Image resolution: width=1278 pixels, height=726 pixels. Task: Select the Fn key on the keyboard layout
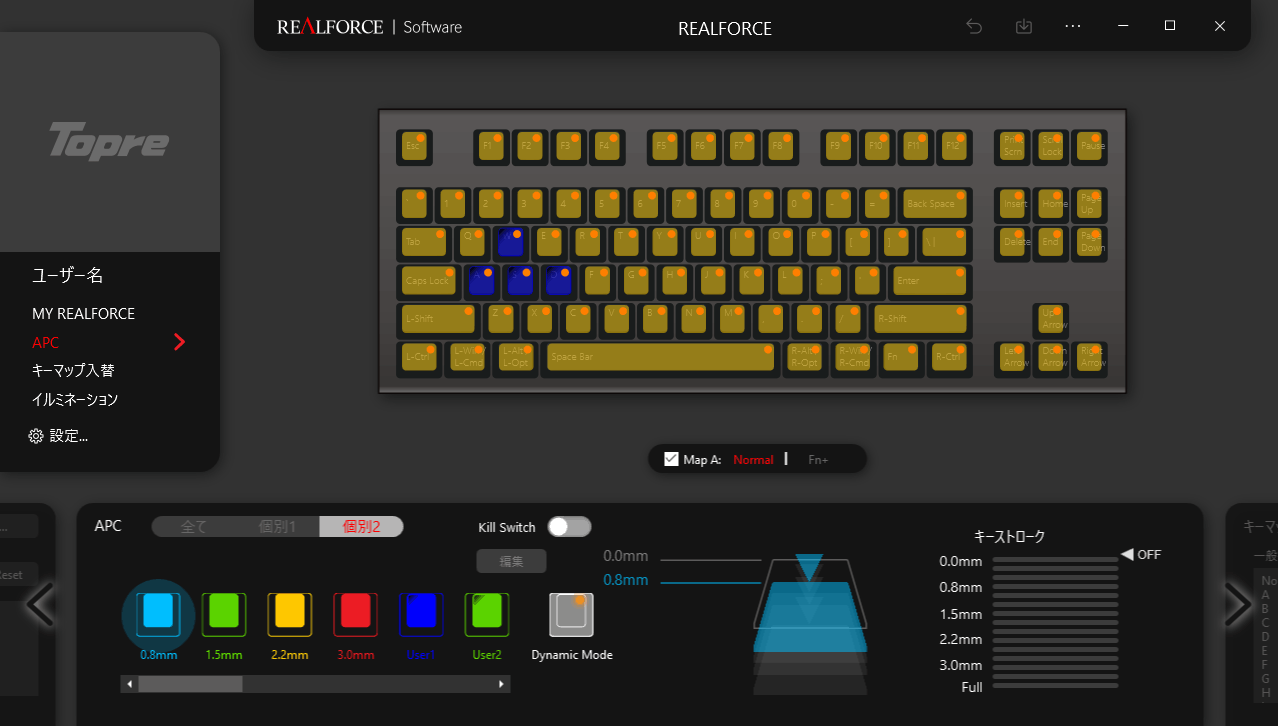[901, 357]
